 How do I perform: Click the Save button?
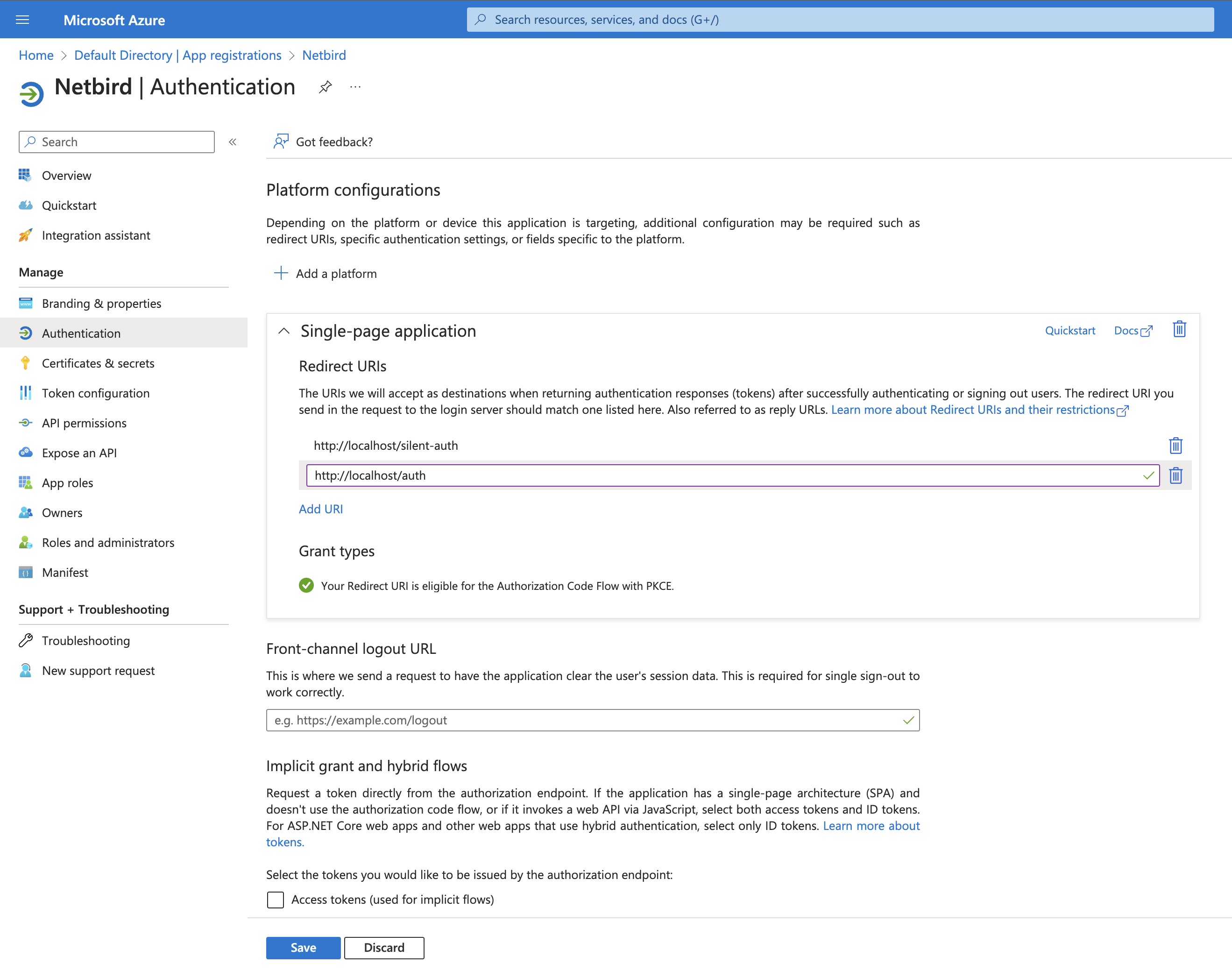coord(303,947)
